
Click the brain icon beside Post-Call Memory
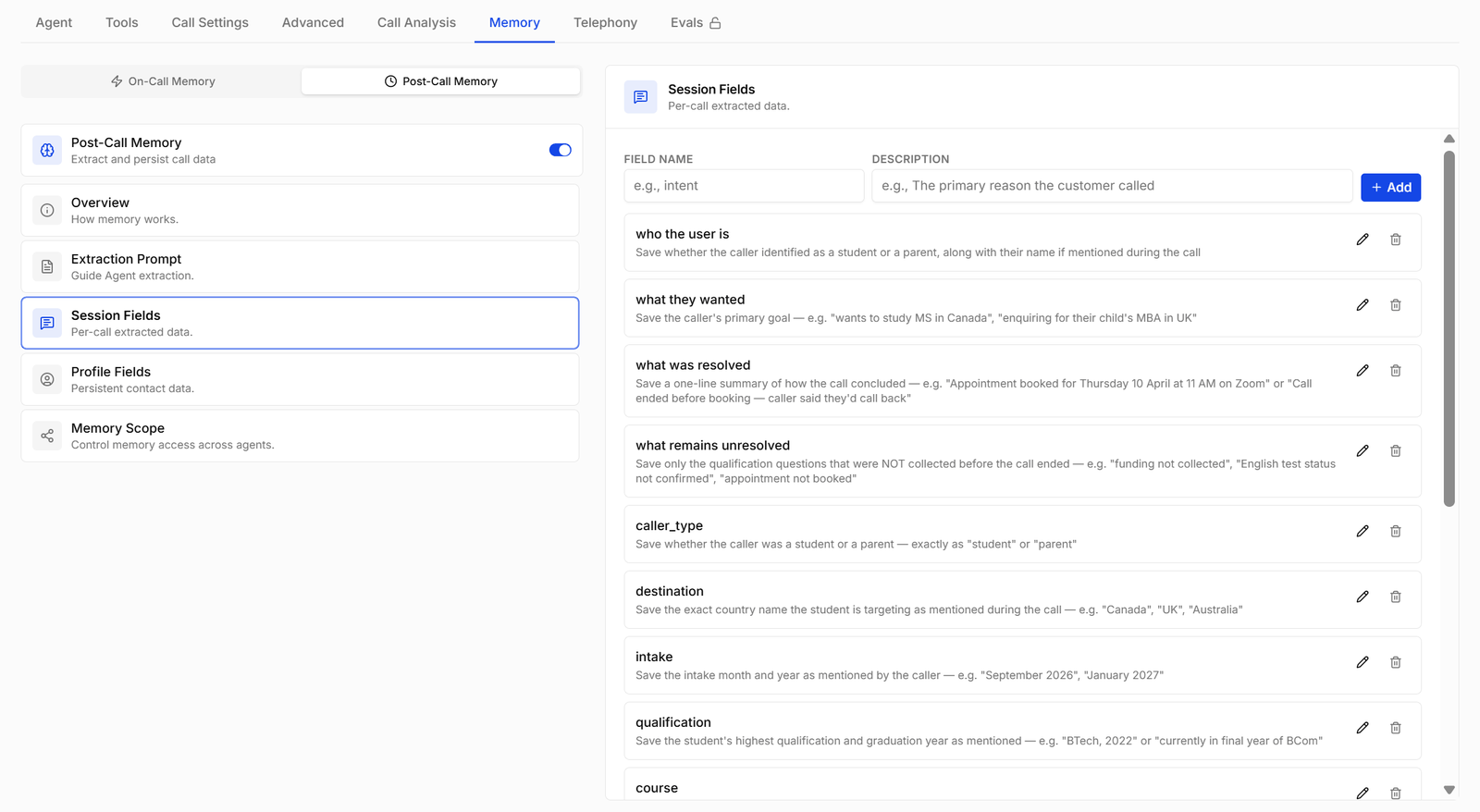click(x=47, y=150)
